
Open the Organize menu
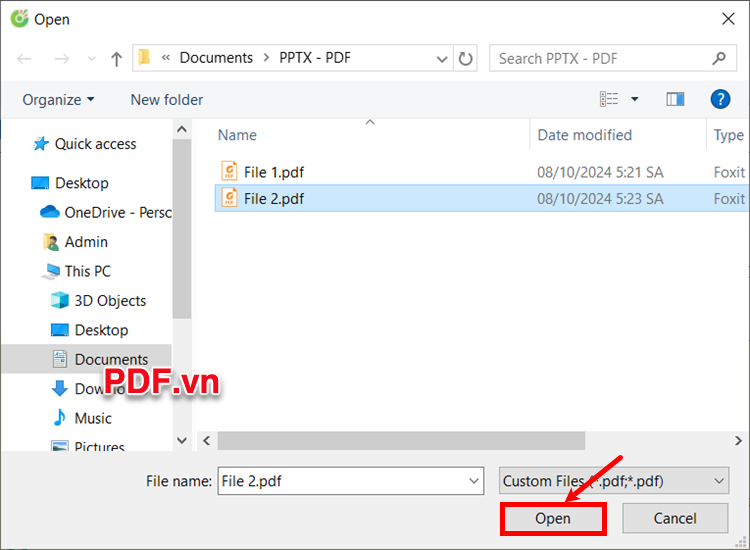click(x=59, y=100)
